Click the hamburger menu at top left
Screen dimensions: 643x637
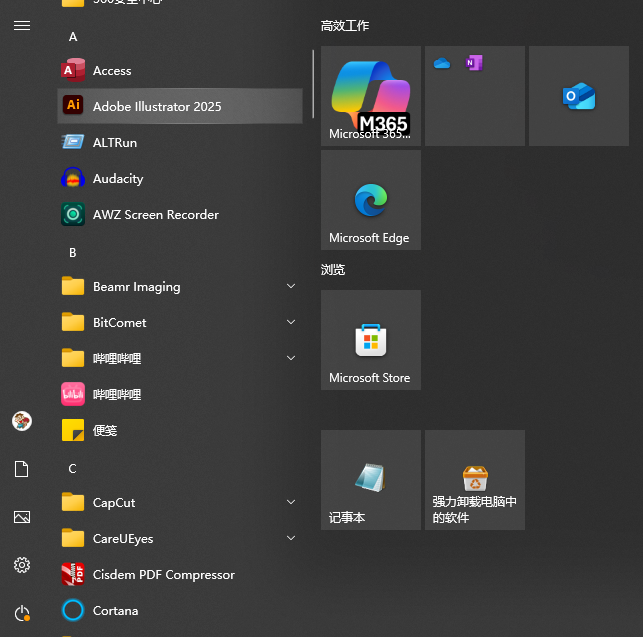[22, 26]
